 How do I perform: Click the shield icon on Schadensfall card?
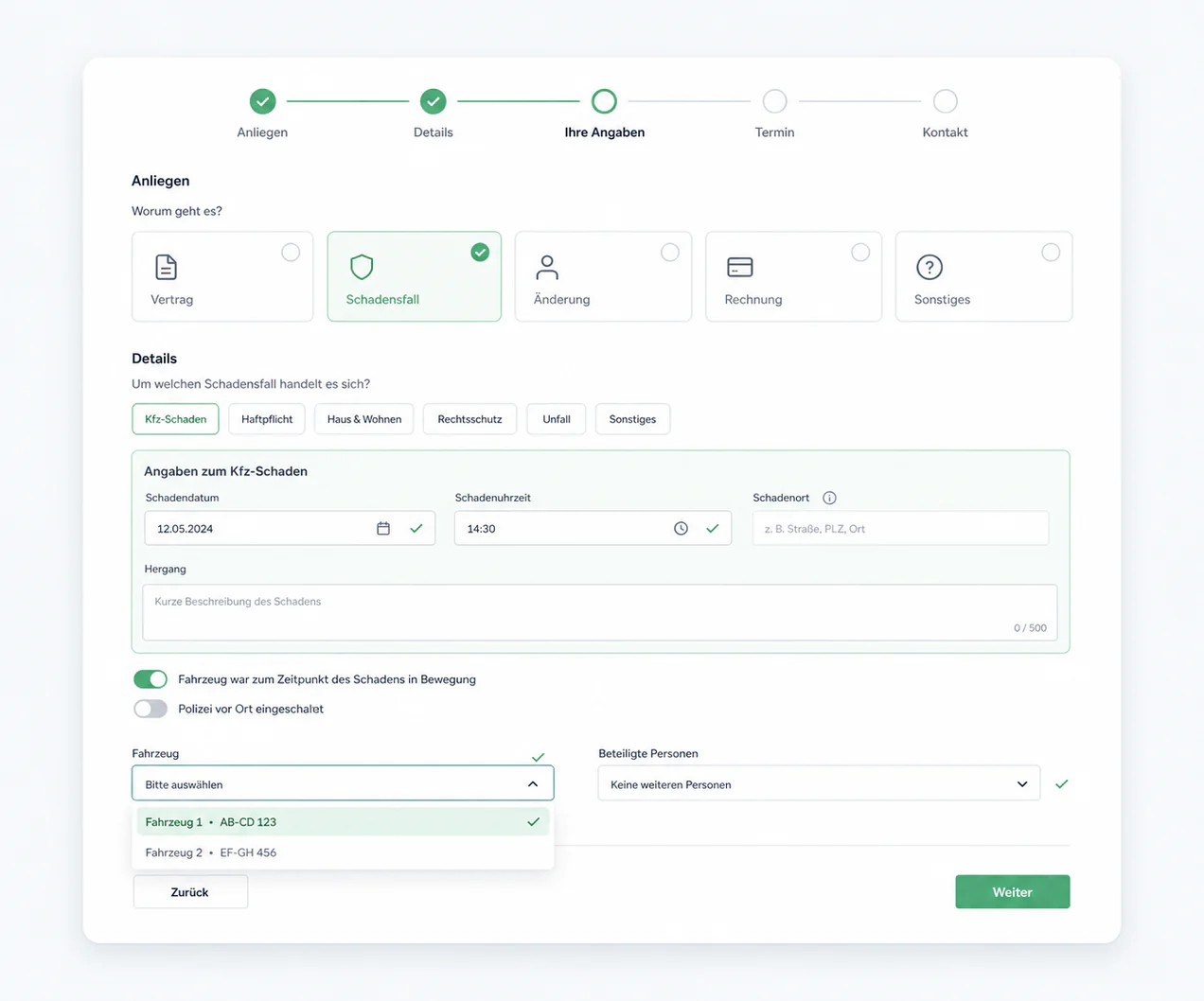coord(362,267)
